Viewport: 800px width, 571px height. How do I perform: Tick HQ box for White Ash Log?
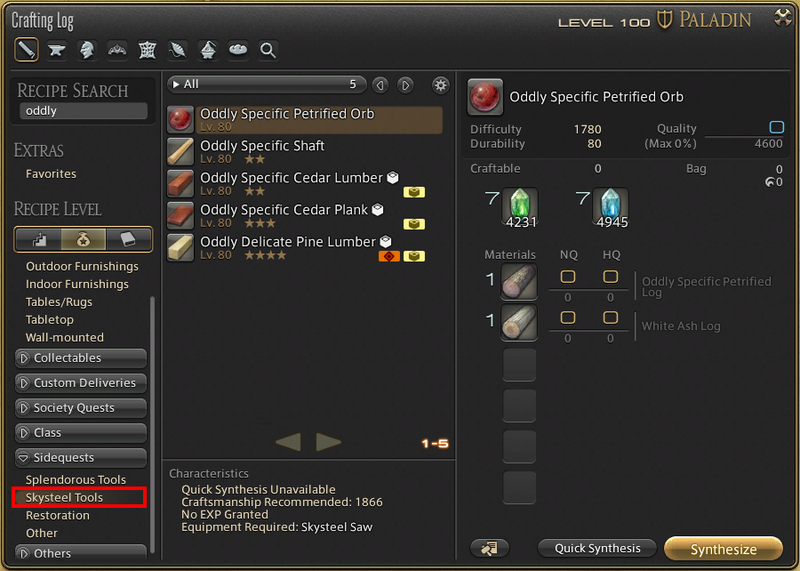[x=610, y=317]
